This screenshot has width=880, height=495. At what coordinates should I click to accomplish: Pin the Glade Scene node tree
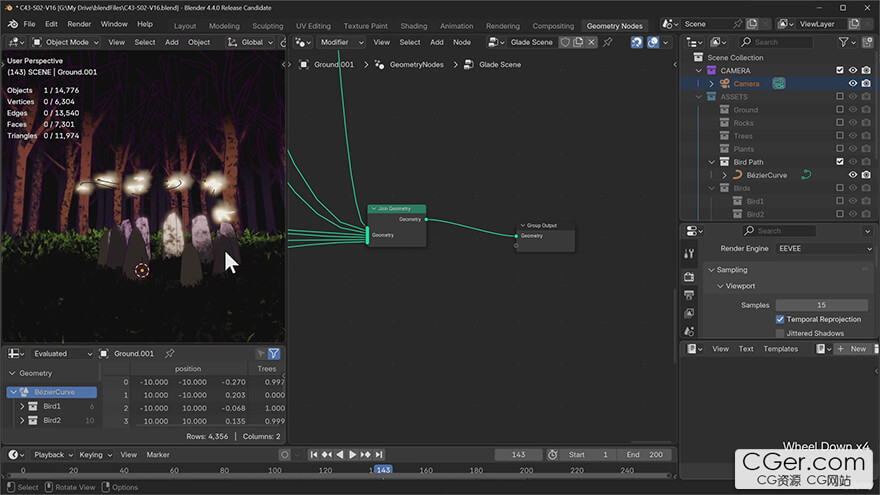click(x=607, y=42)
